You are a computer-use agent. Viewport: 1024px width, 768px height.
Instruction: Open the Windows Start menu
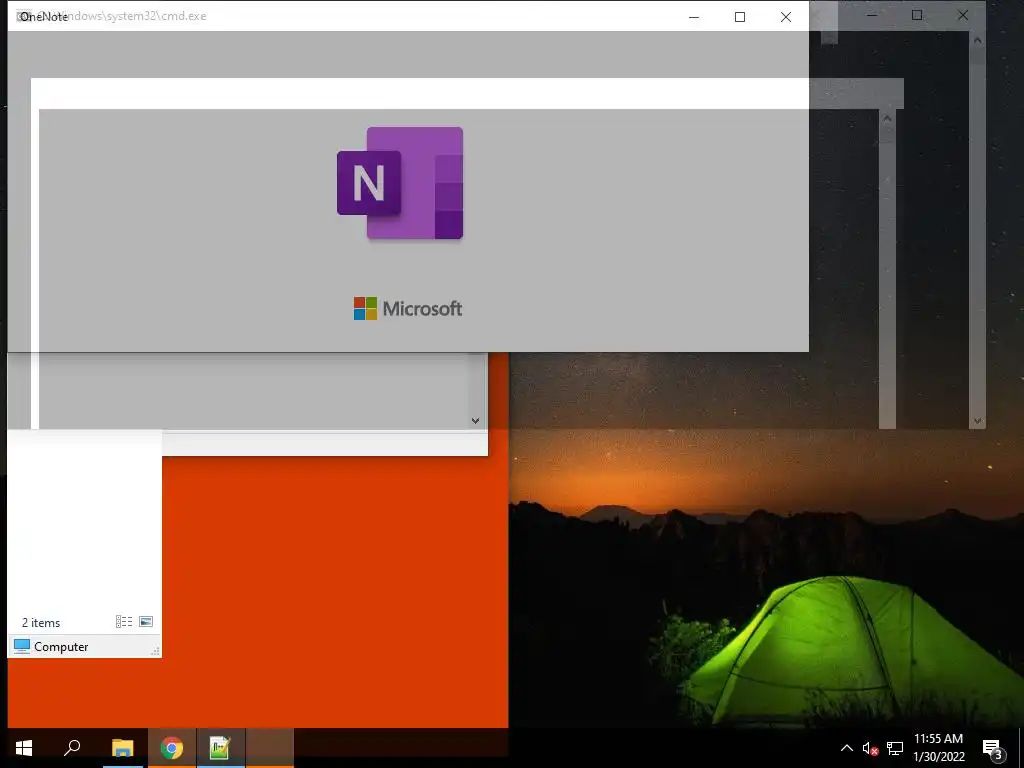coord(24,748)
